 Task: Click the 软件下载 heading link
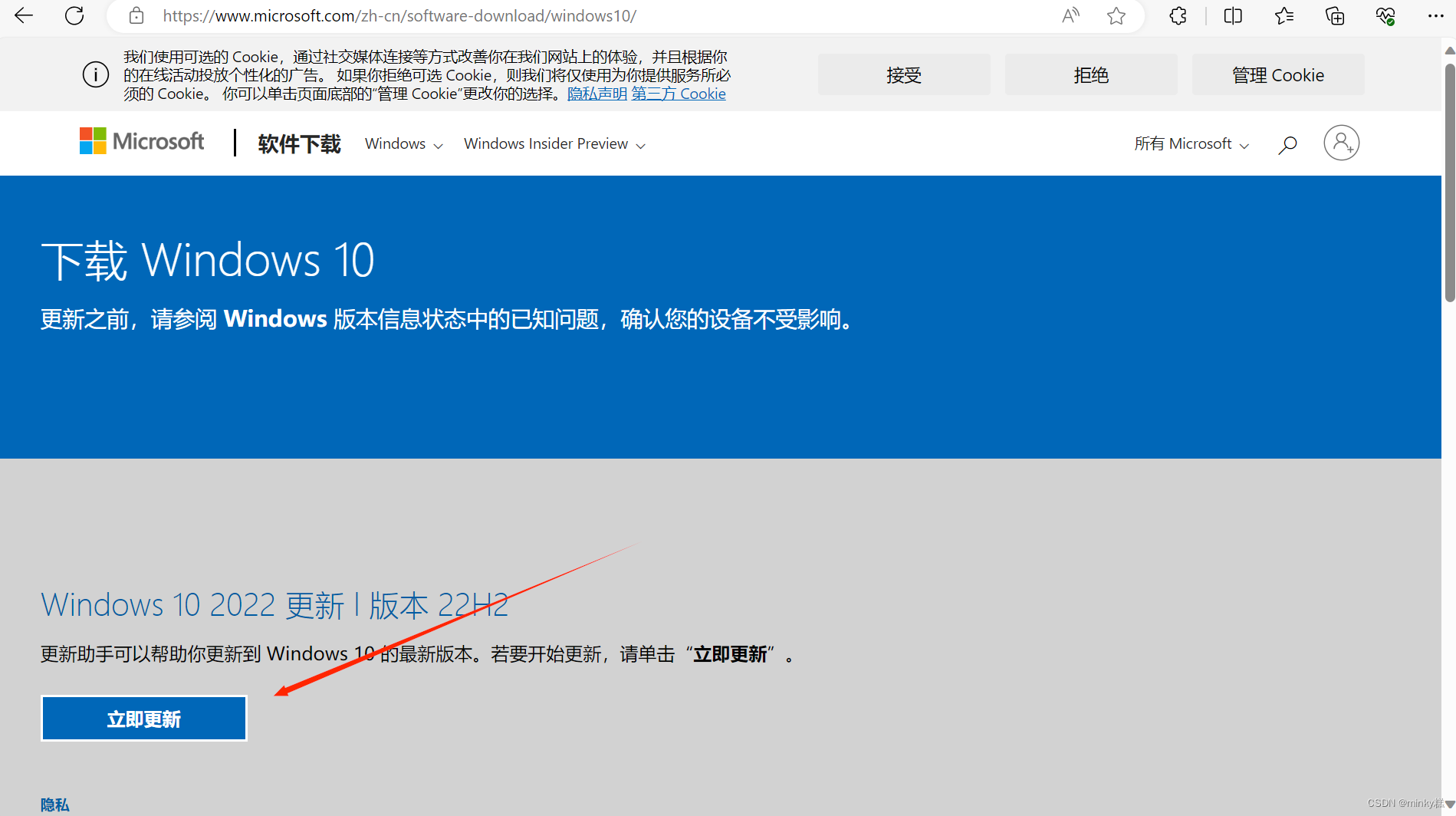(299, 144)
